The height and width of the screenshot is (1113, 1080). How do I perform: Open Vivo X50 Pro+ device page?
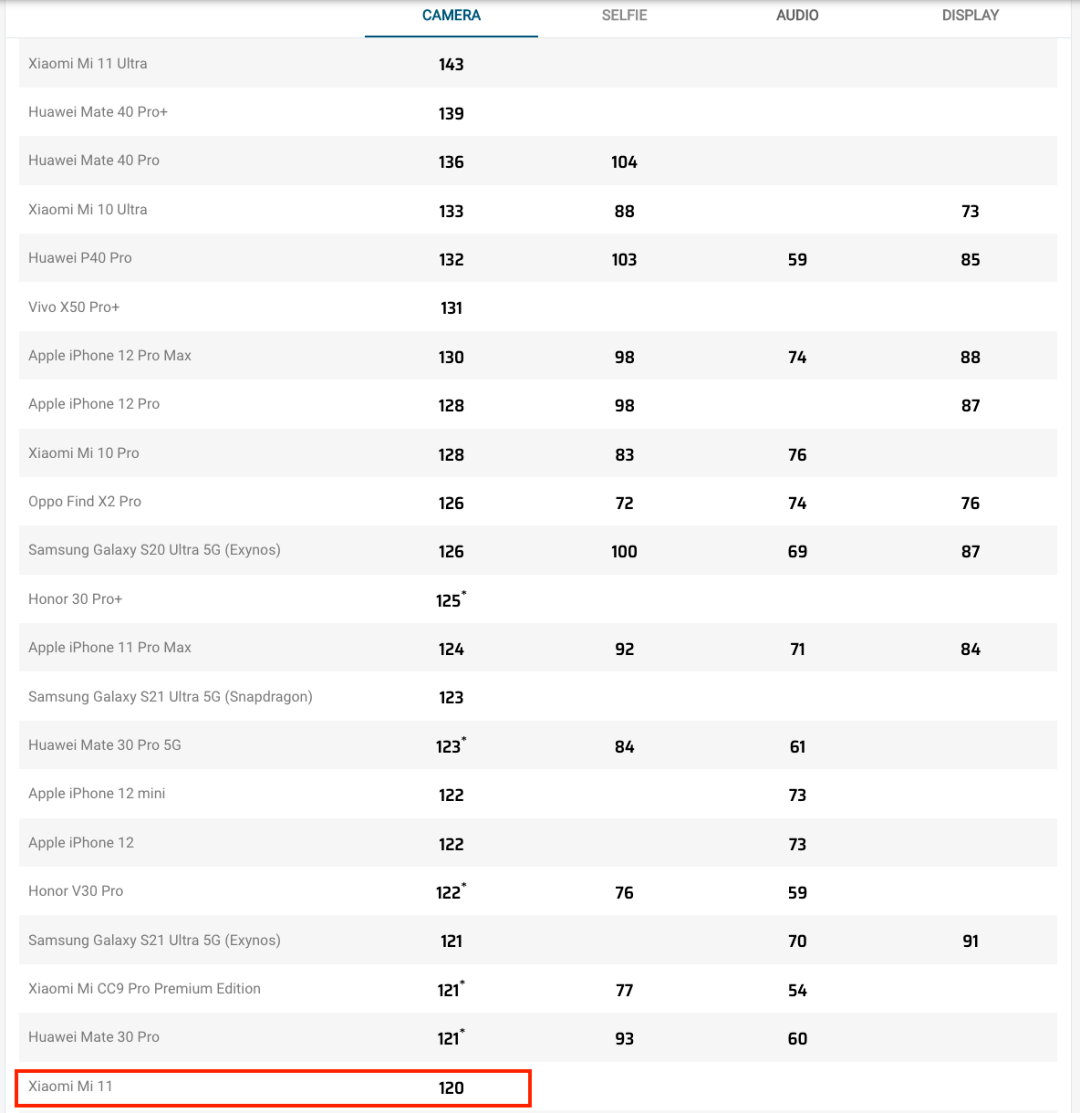point(74,307)
